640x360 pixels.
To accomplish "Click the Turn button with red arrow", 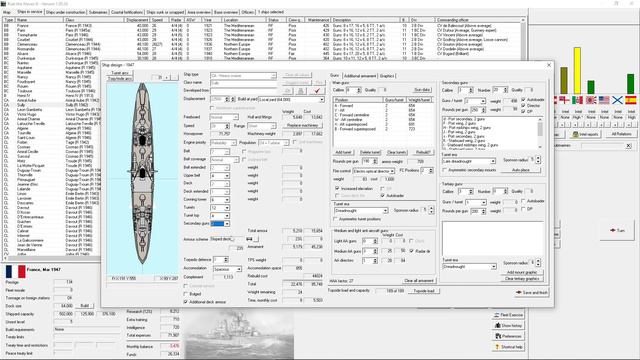I will pyautogui.click(x=617, y=230).
